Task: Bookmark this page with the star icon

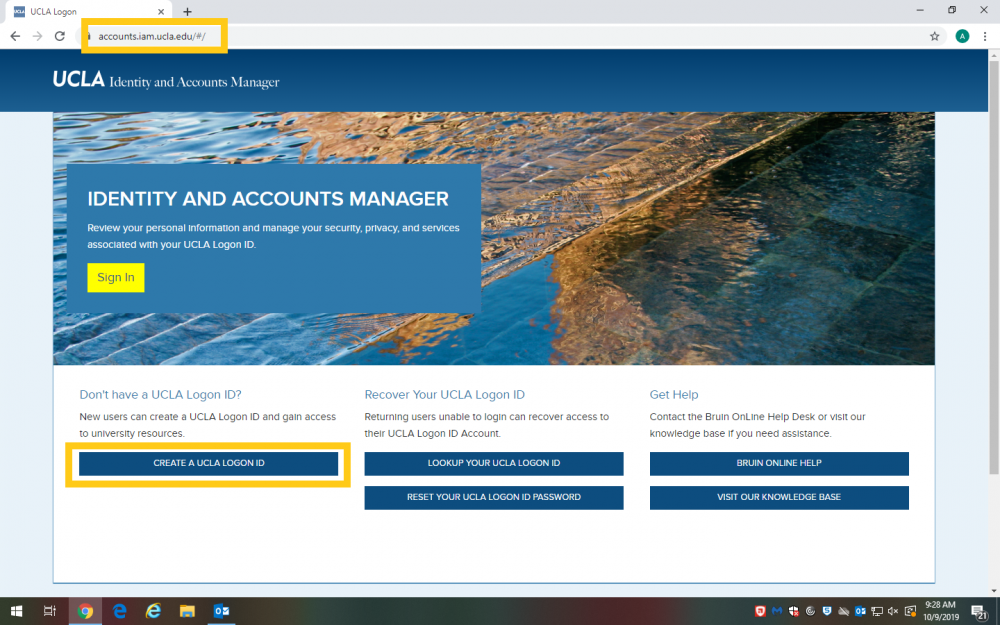Action: coord(934,36)
